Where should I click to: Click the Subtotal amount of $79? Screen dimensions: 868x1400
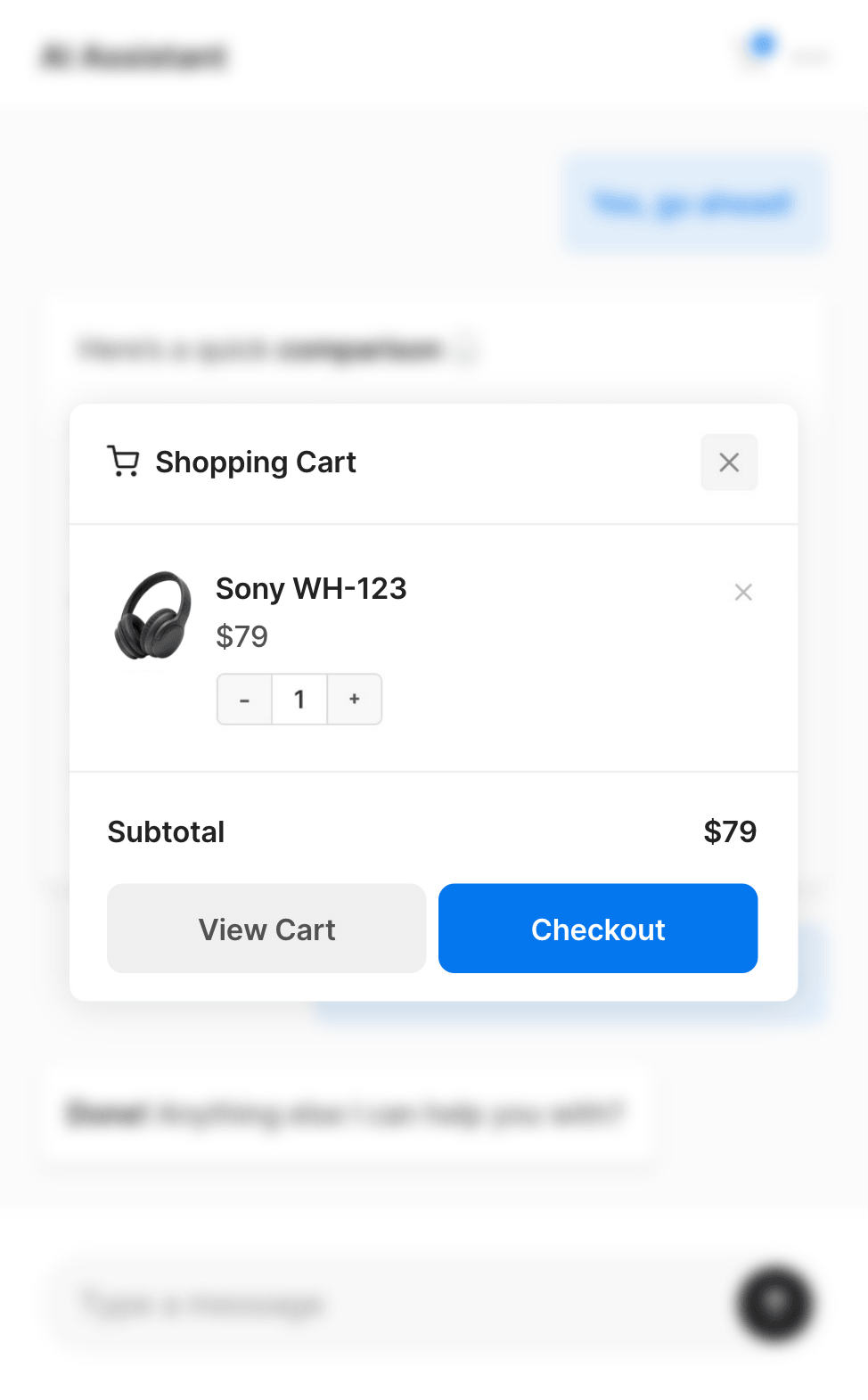pos(730,831)
